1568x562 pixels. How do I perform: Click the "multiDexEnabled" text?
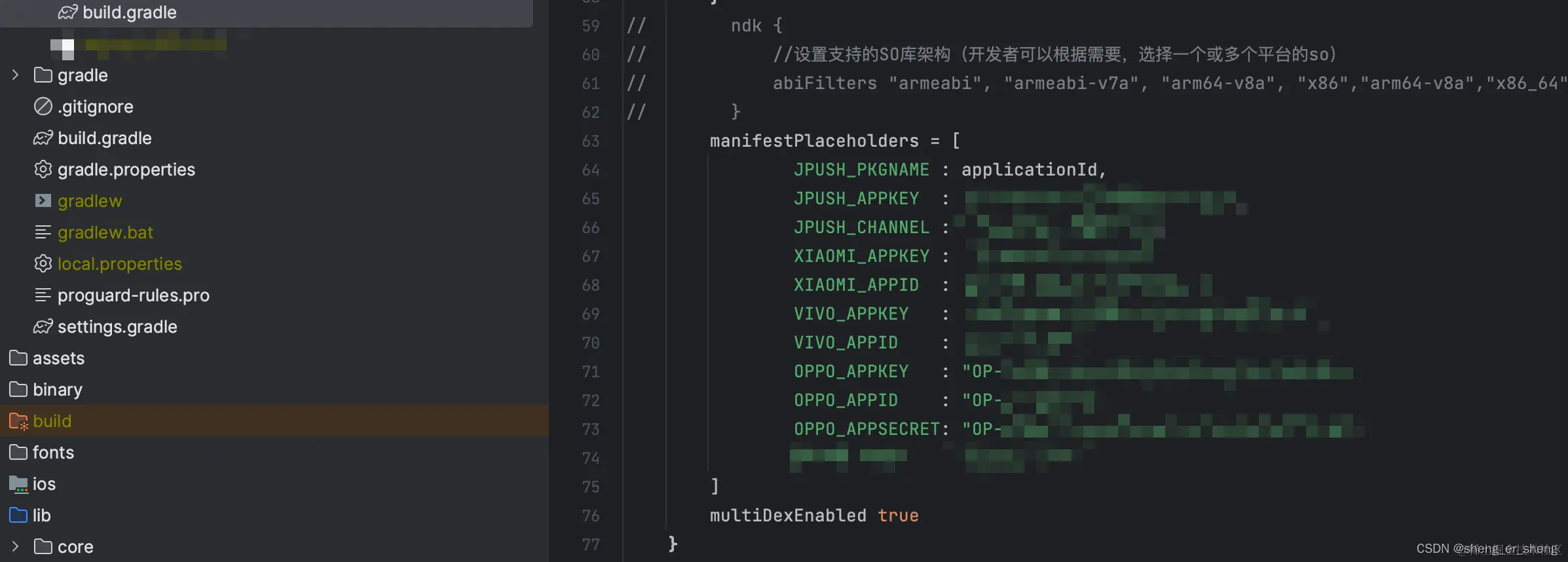788,515
